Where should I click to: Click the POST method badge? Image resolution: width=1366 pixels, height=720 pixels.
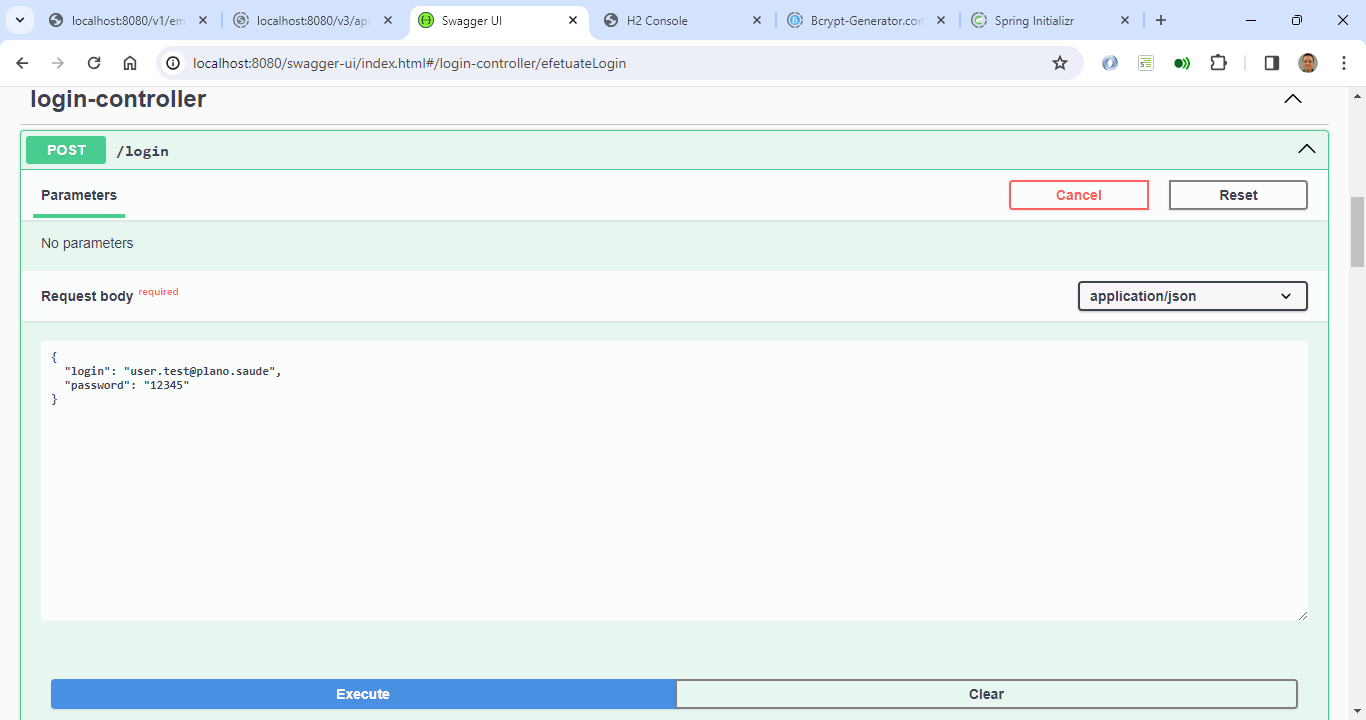coord(66,150)
